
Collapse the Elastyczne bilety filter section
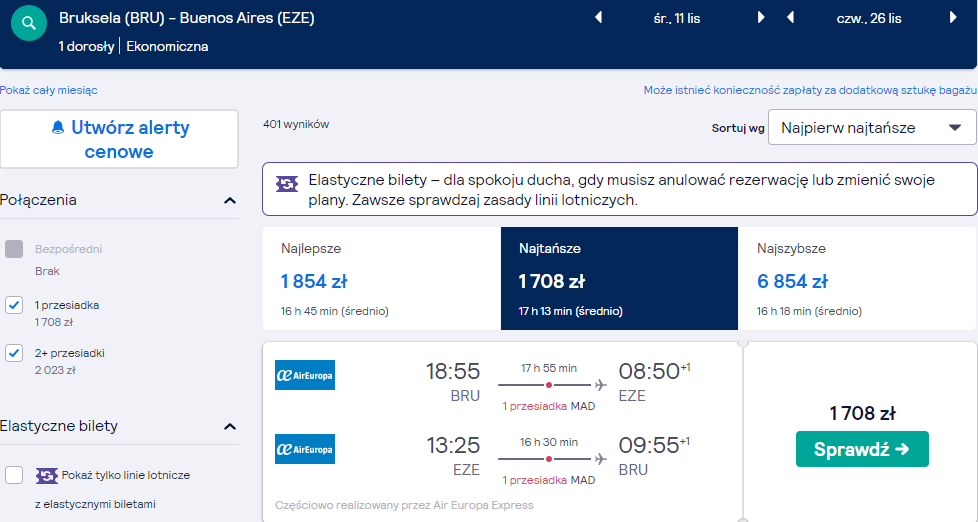(x=230, y=427)
